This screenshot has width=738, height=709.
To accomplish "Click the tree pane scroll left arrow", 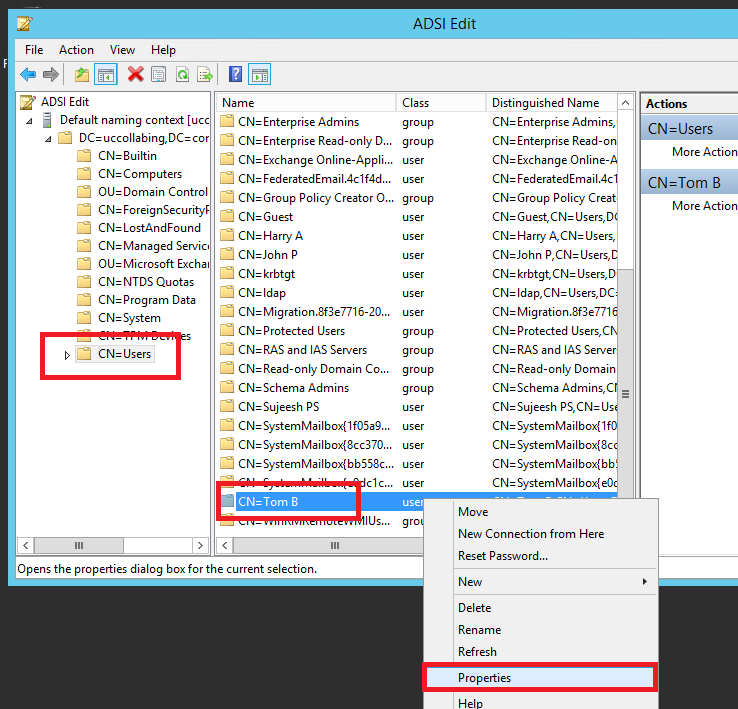I will coord(26,545).
